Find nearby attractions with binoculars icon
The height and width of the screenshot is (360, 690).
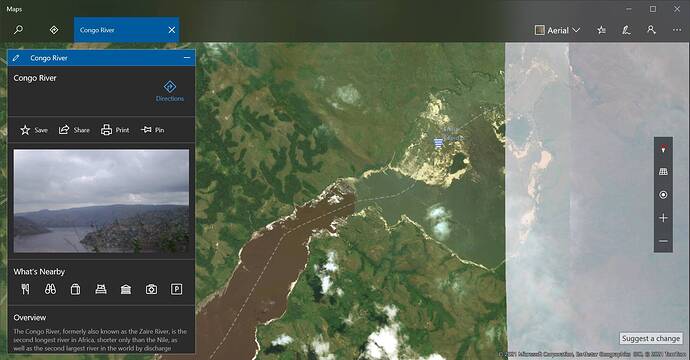click(51, 289)
